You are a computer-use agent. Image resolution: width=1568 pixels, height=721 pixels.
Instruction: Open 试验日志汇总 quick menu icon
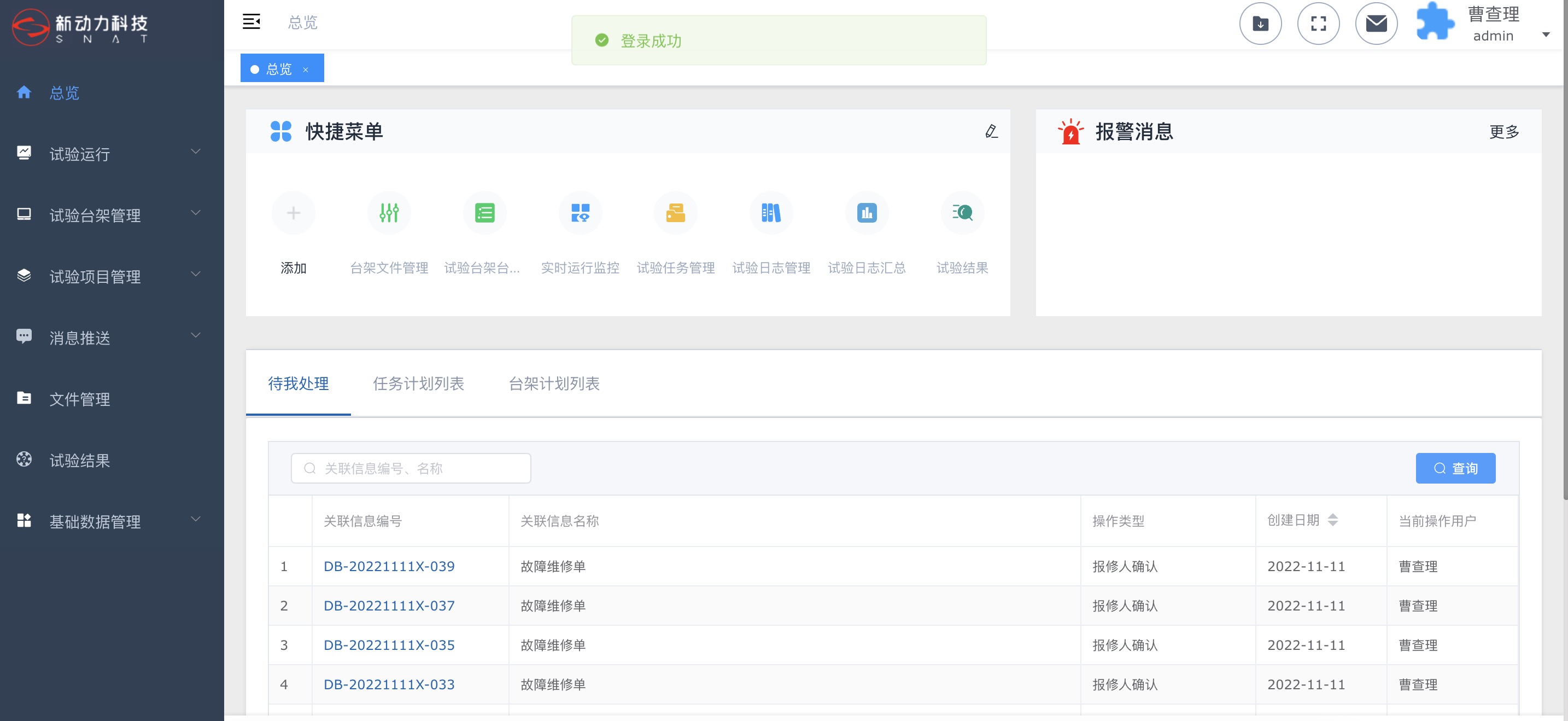867,213
